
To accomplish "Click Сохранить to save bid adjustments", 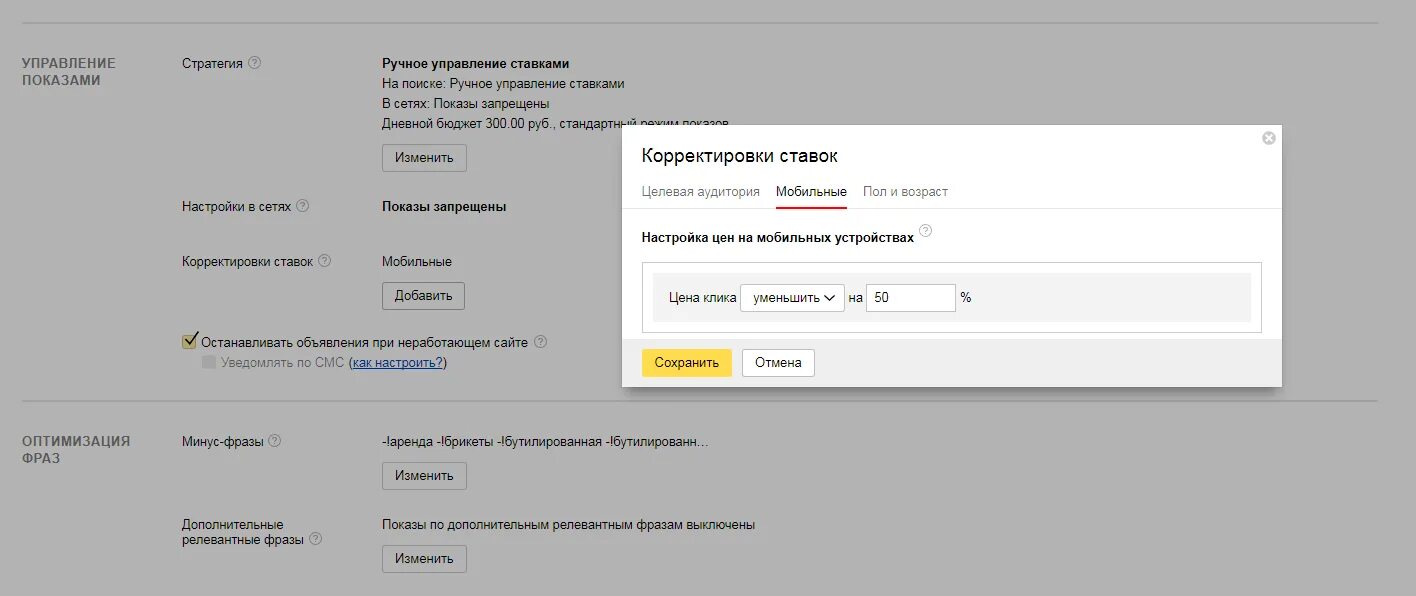I will pos(687,362).
